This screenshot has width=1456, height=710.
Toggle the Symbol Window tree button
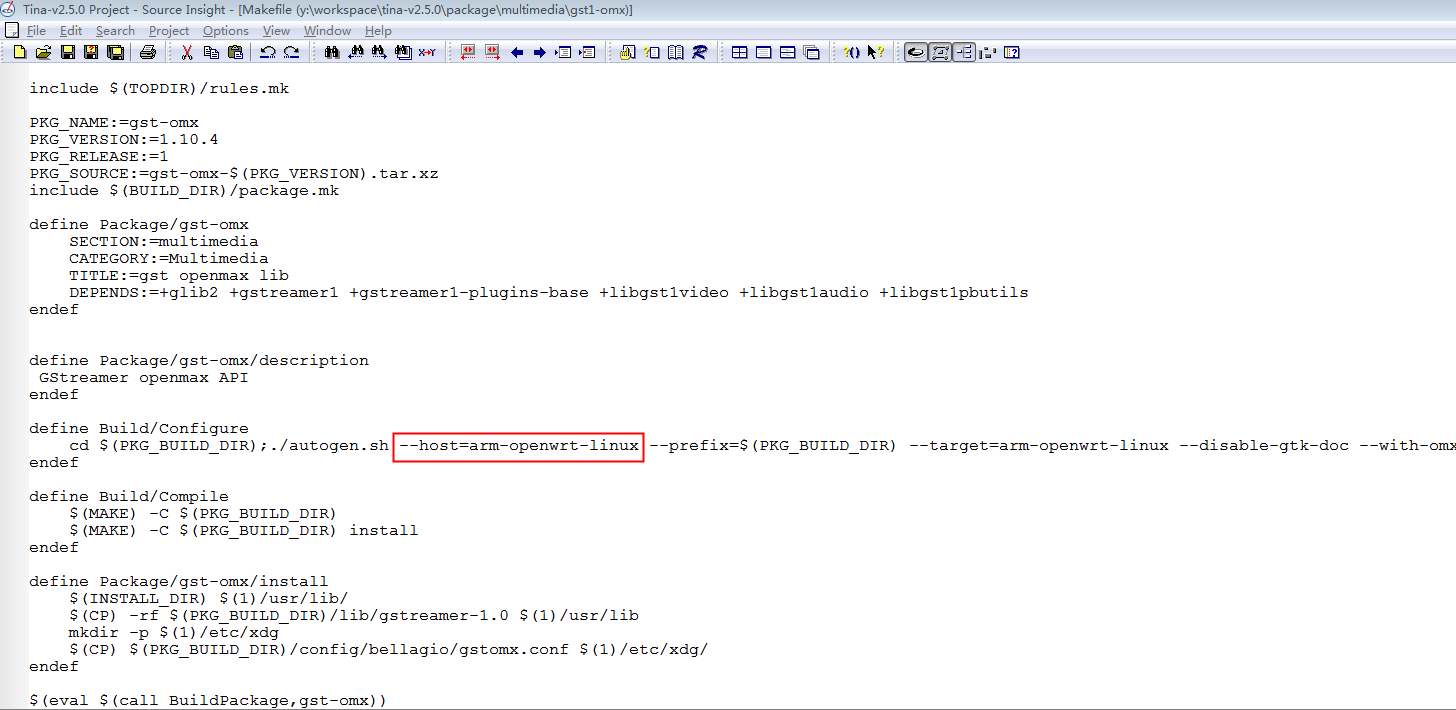point(964,52)
